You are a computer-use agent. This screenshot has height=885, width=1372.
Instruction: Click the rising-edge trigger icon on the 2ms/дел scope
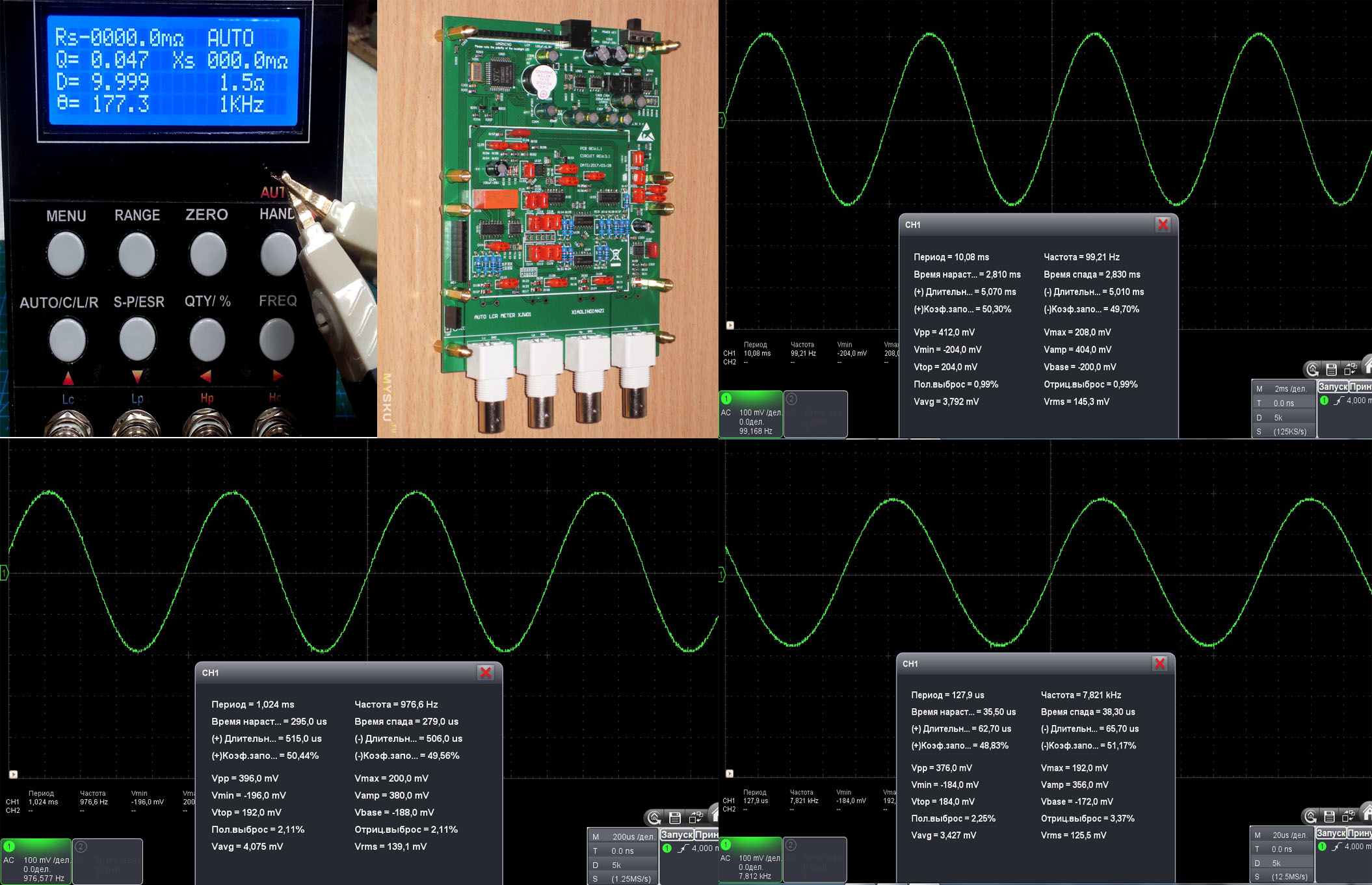pos(1338,401)
